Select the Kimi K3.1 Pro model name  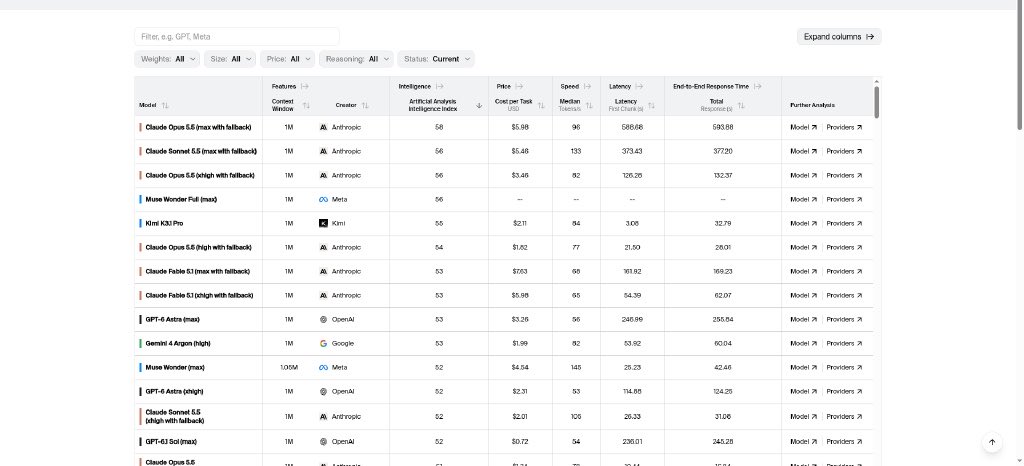[x=164, y=223]
